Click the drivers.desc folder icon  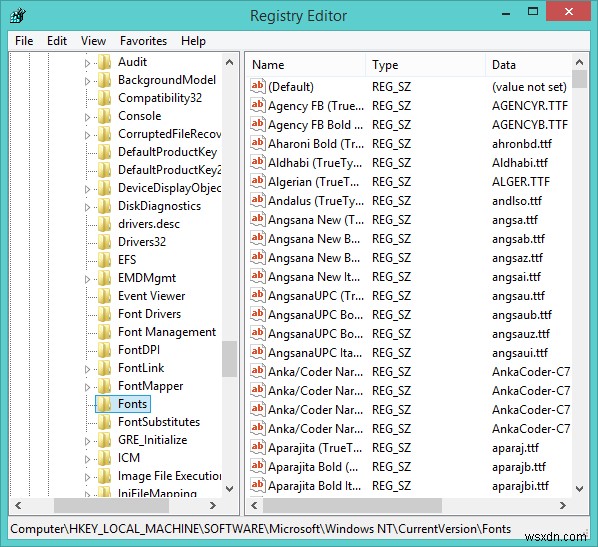tap(104, 224)
